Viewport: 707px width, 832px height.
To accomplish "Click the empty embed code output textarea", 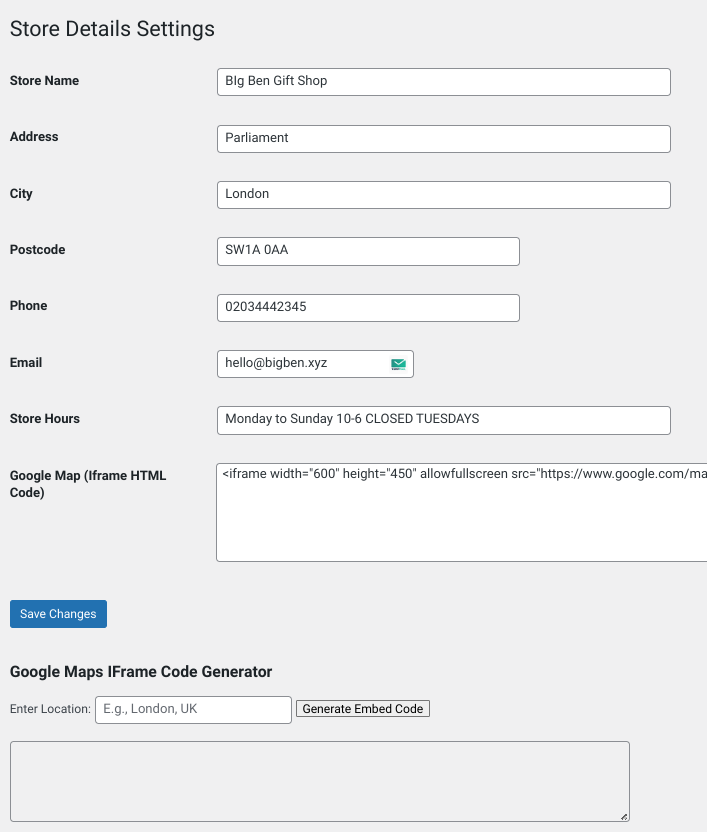I will 319,781.
